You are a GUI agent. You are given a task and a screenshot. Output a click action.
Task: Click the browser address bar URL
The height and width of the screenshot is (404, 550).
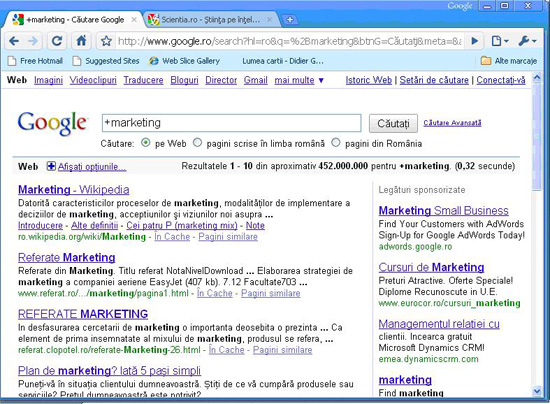pos(289,41)
